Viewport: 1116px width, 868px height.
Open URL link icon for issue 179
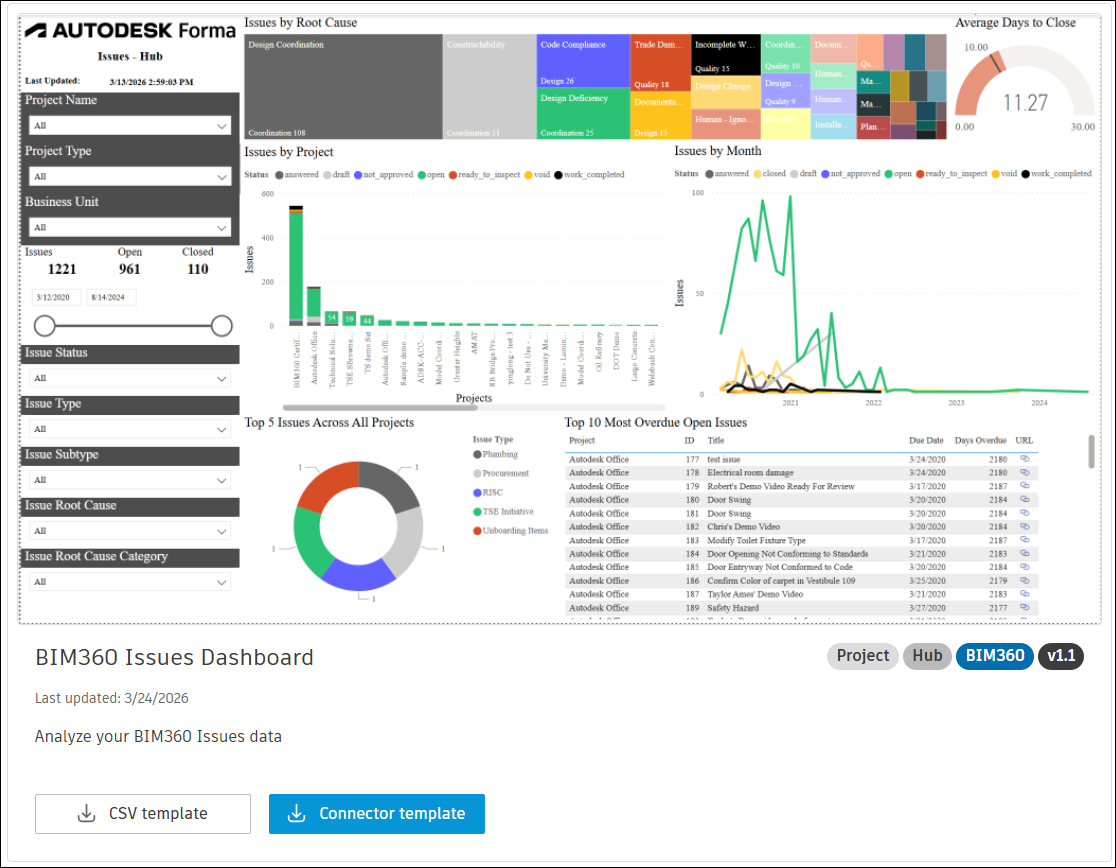[x=1024, y=486]
